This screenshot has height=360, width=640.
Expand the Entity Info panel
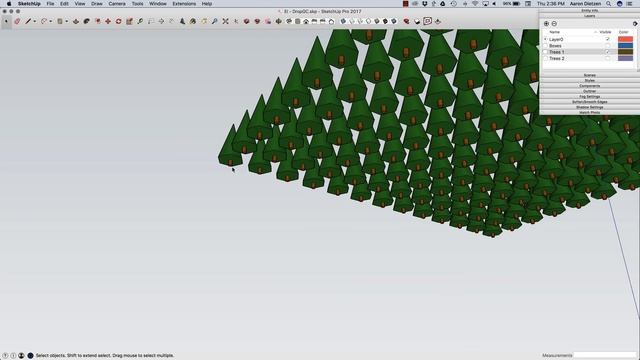tap(589, 10)
